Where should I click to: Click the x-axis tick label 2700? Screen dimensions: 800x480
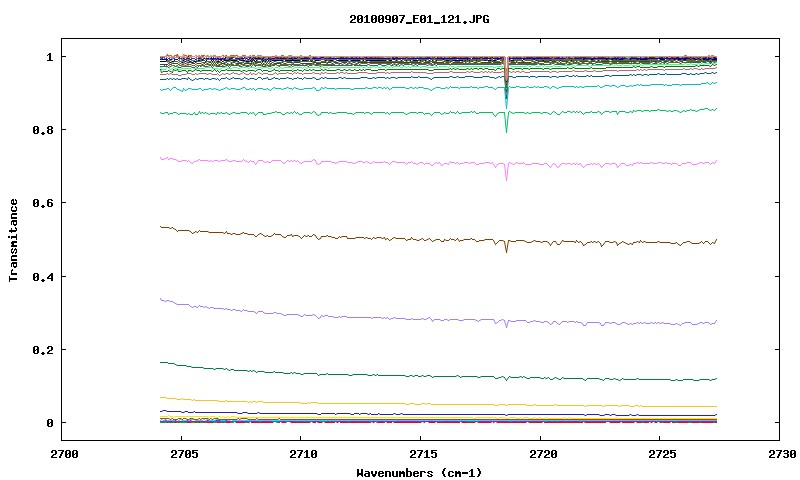point(64,454)
